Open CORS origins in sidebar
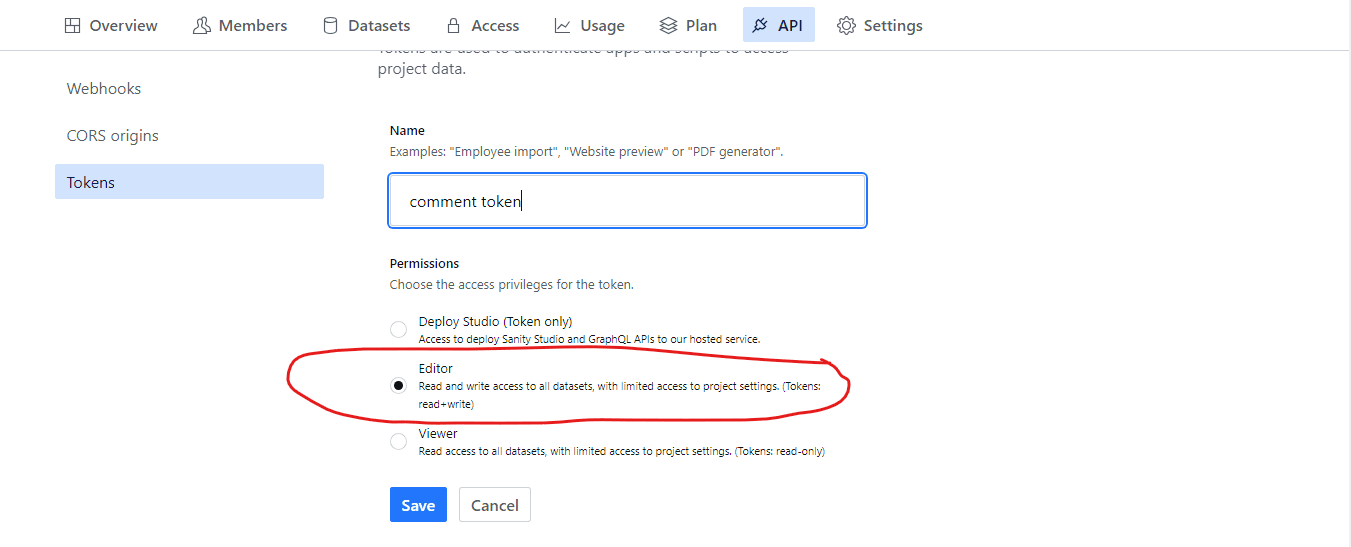Screen dimensions: 1351x547 pos(113,136)
